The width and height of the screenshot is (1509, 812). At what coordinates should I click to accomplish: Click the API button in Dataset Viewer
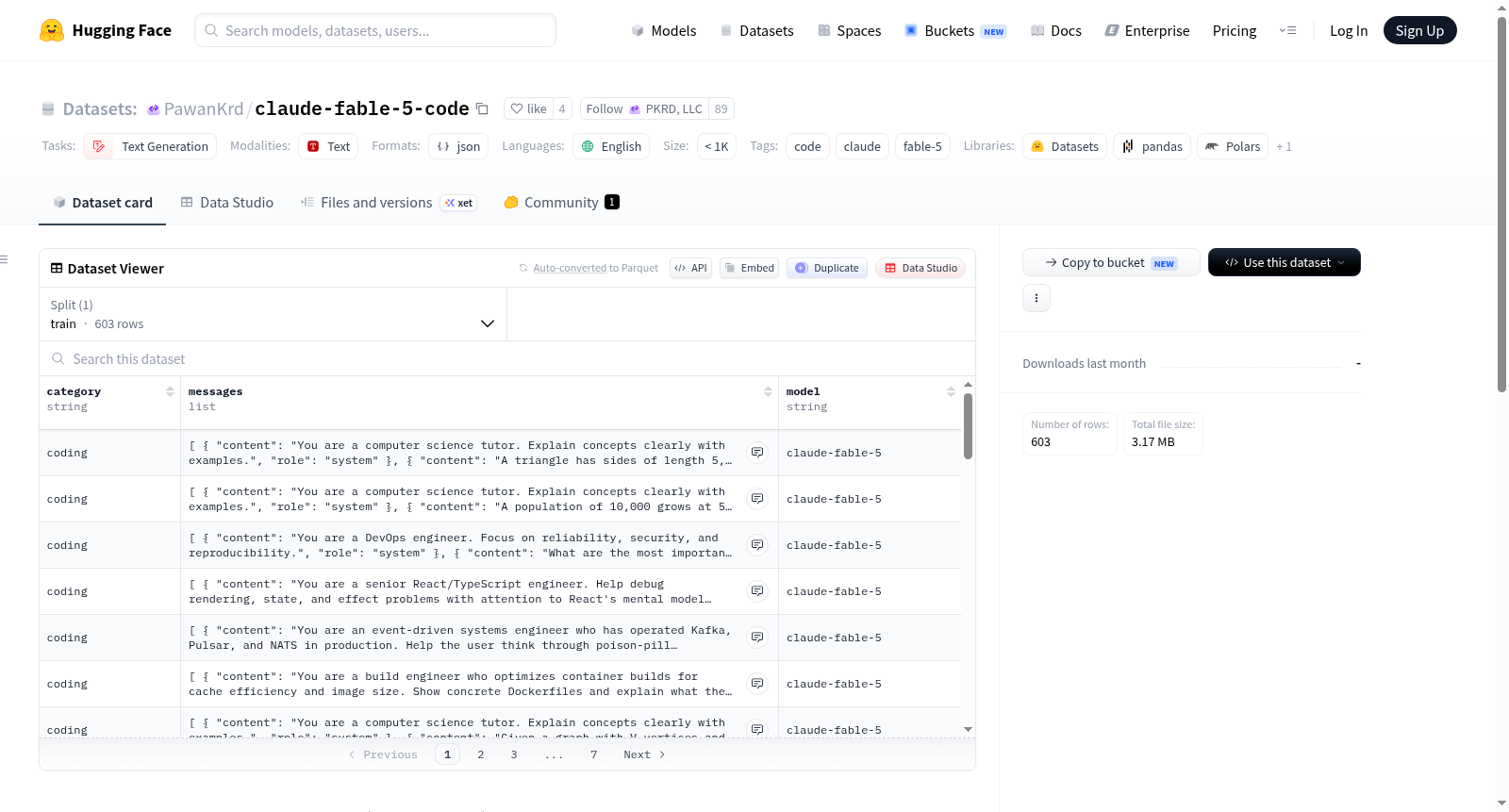tap(690, 268)
